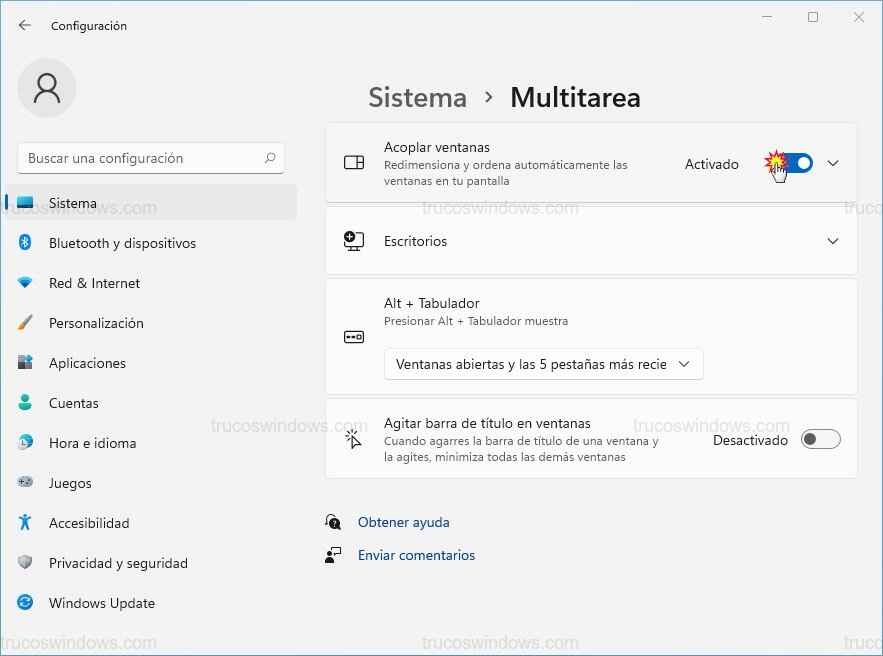
Task: Enable Agitar barra de título en ventanas
Action: tap(820, 439)
